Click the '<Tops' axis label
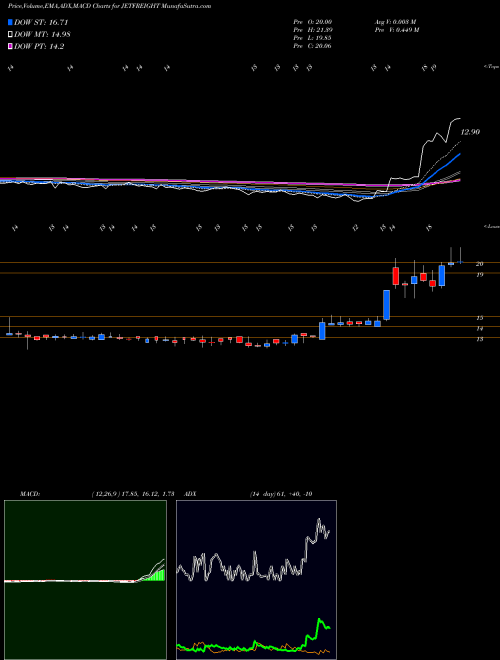This screenshot has height=660, width=500. coord(491,67)
